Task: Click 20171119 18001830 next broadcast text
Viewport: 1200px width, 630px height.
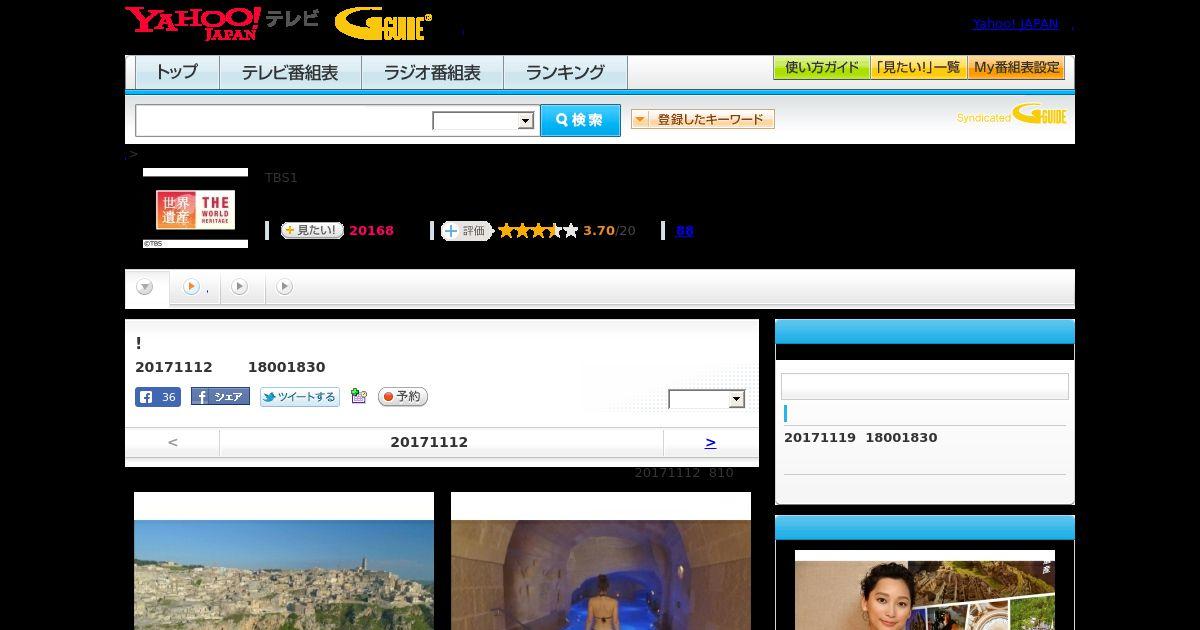Action: [861, 438]
